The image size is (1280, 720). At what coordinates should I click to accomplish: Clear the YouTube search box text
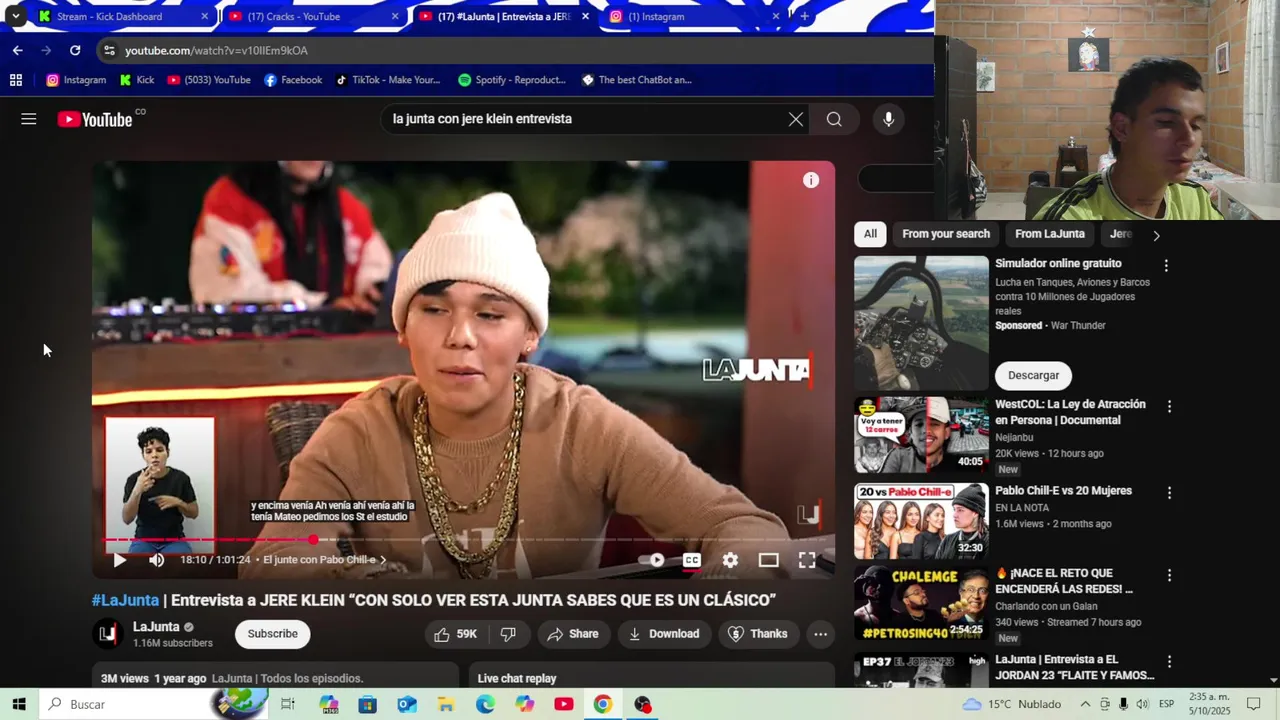795,119
